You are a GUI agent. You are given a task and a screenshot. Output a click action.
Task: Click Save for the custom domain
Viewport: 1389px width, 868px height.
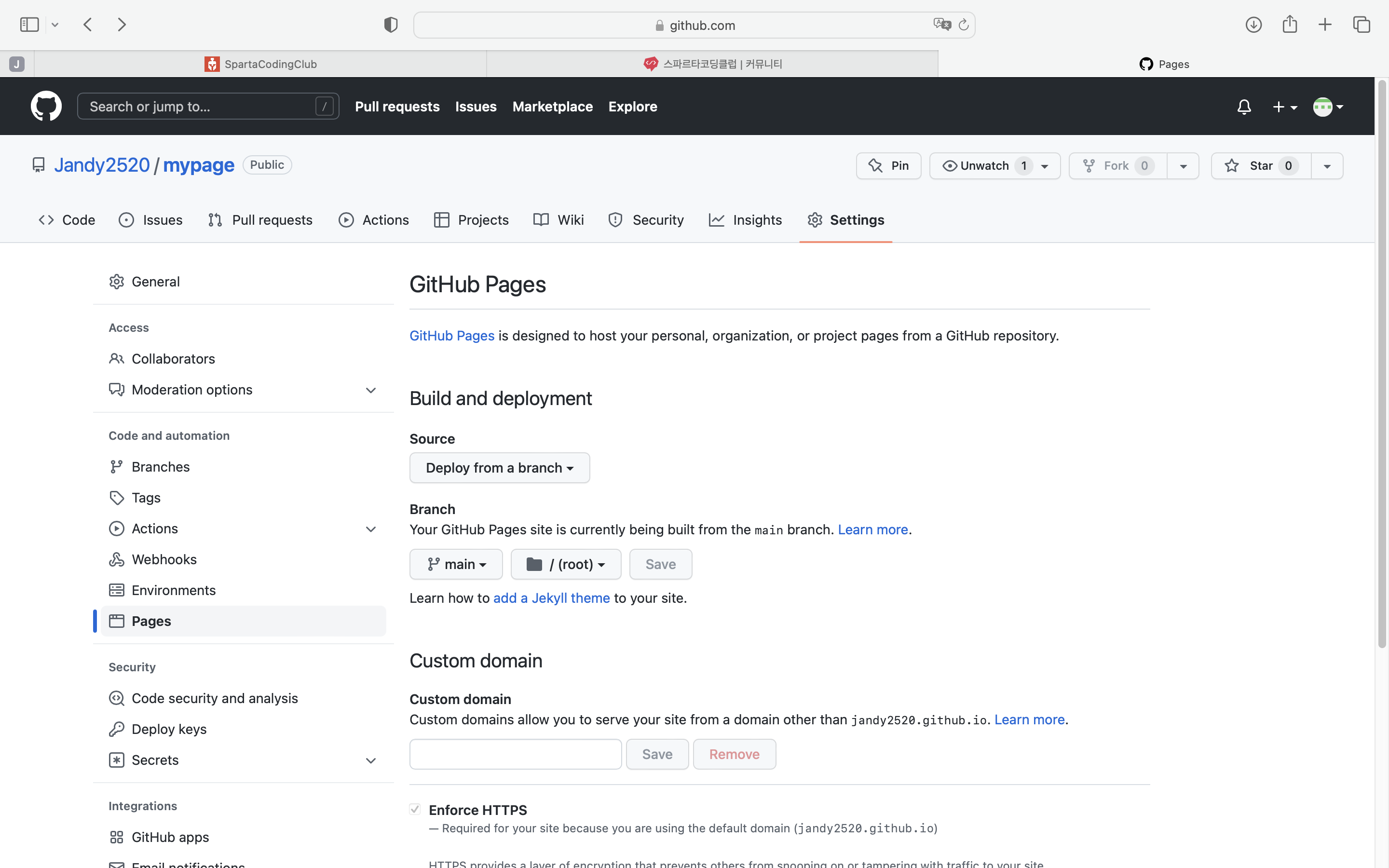tap(657, 754)
